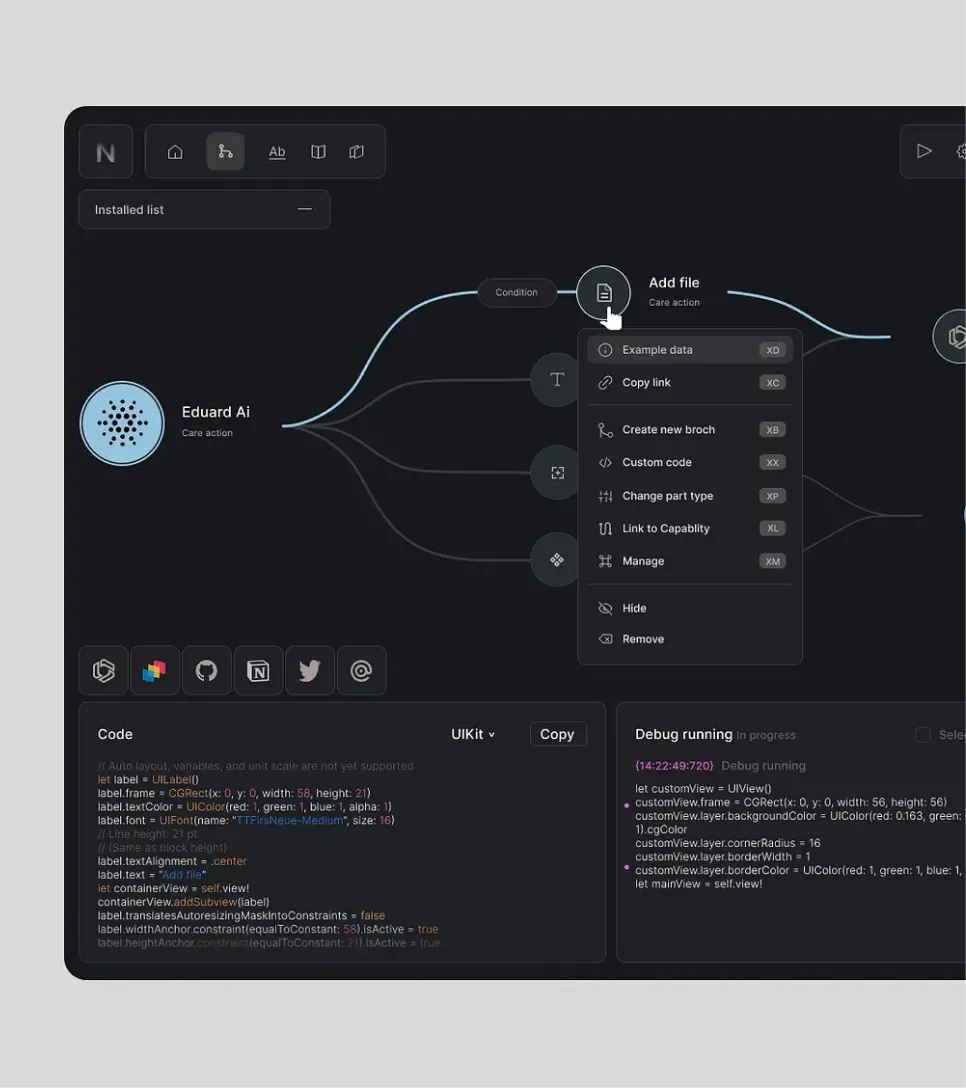Select the Home view icon
The height and width of the screenshot is (1088, 966).
pos(175,152)
